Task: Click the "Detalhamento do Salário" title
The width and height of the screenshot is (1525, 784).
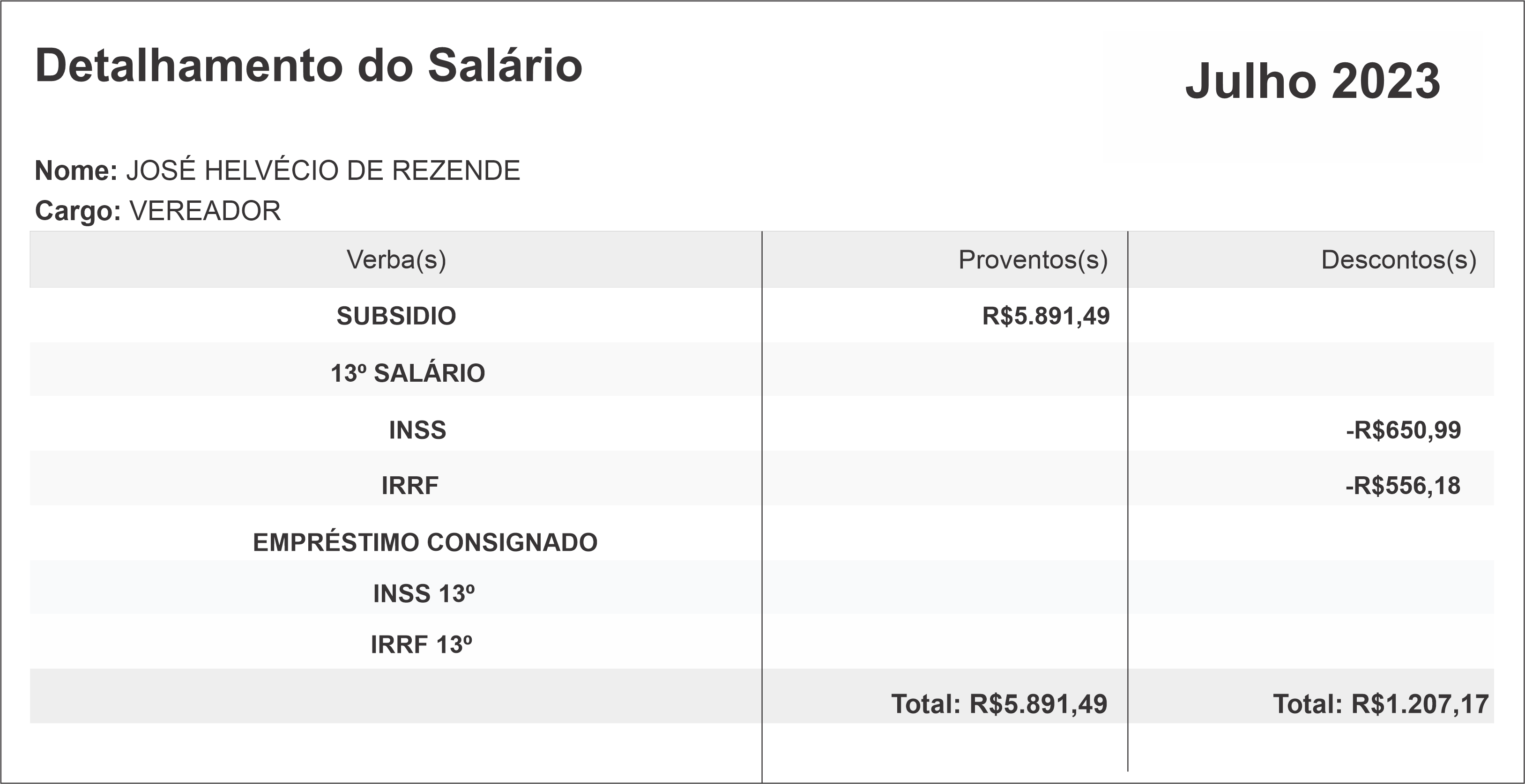Action: (x=308, y=66)
